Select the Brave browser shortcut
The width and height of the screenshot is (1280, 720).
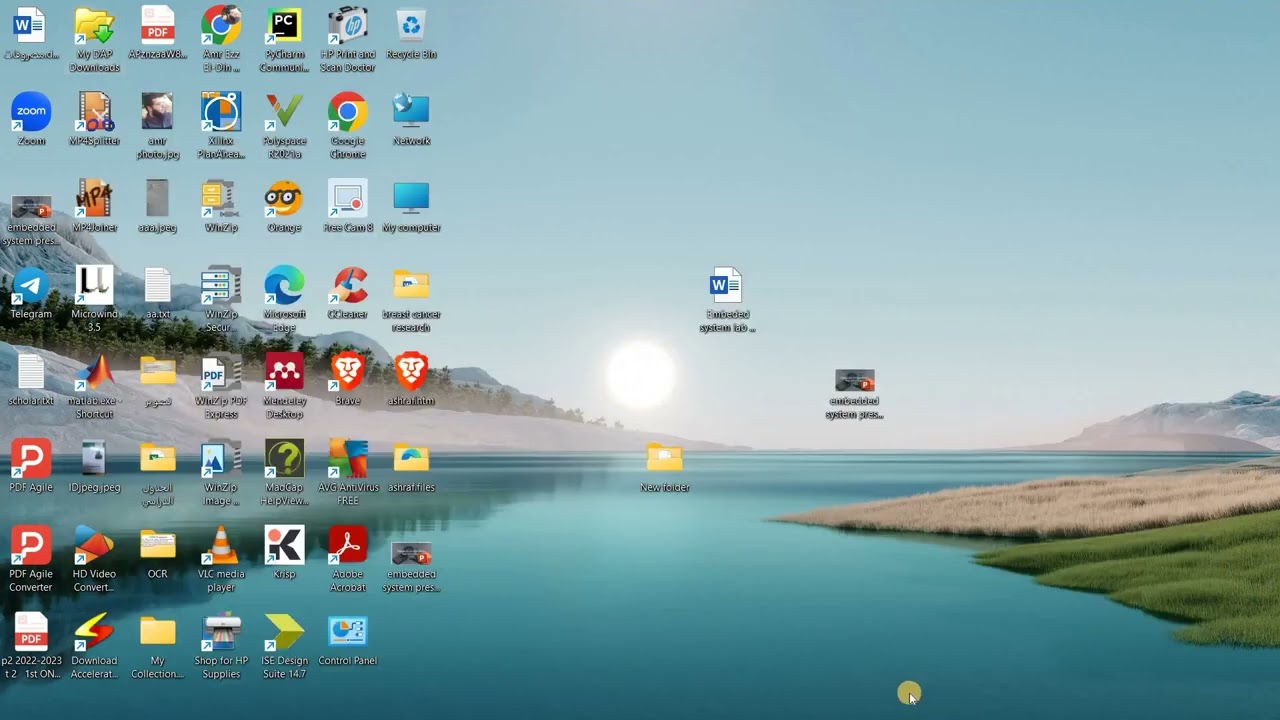click(348, 380)
